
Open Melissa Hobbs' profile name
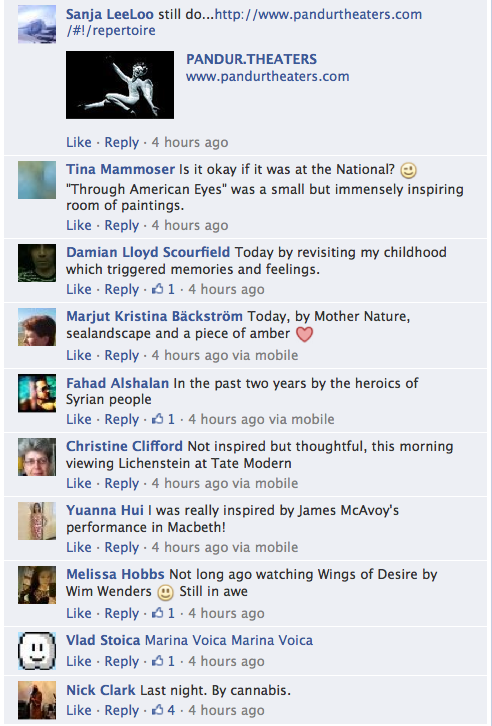coord(115,574)
